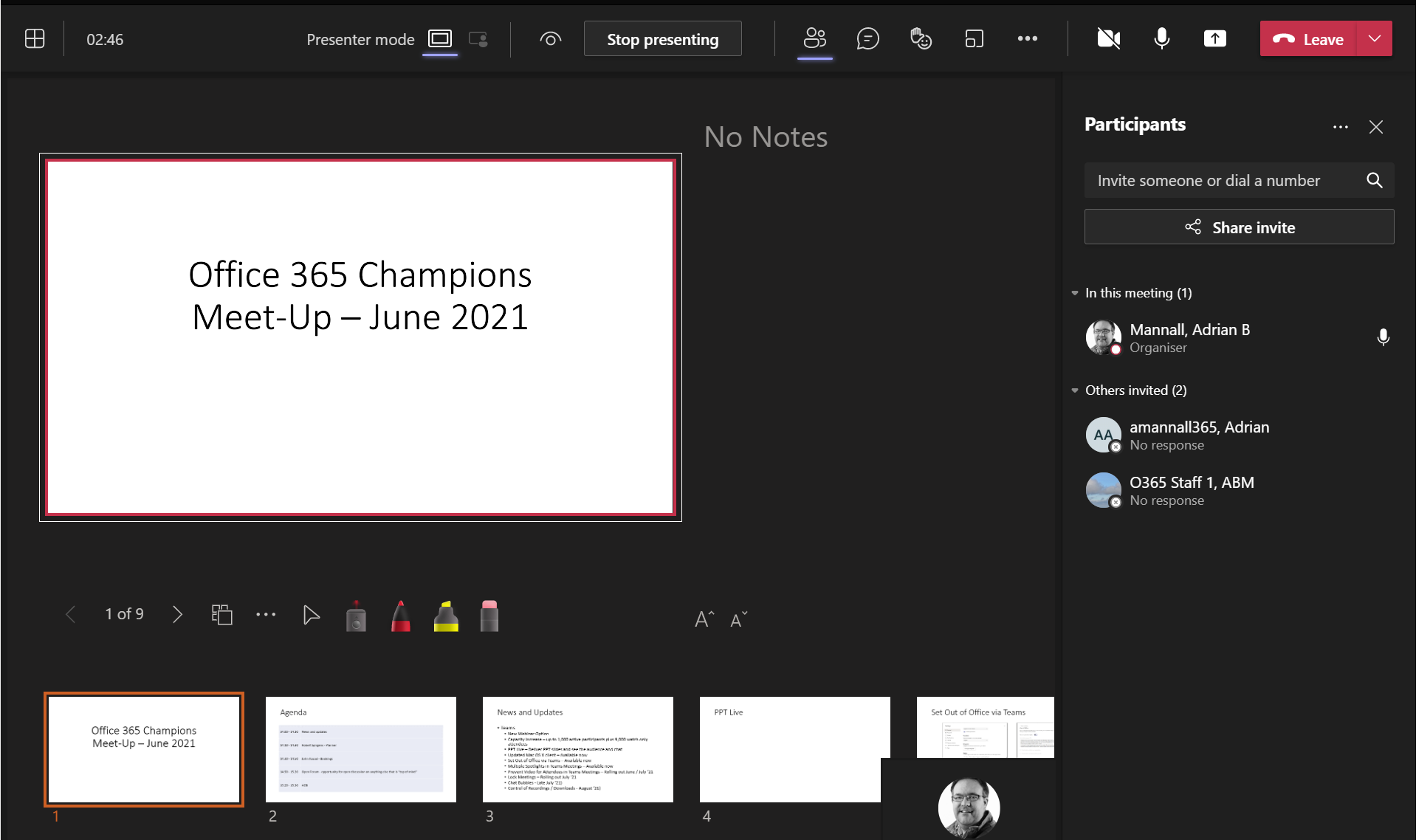Collapse the In this meeting section
This screenshot has width=1416, height=840.
point(1074,293)
